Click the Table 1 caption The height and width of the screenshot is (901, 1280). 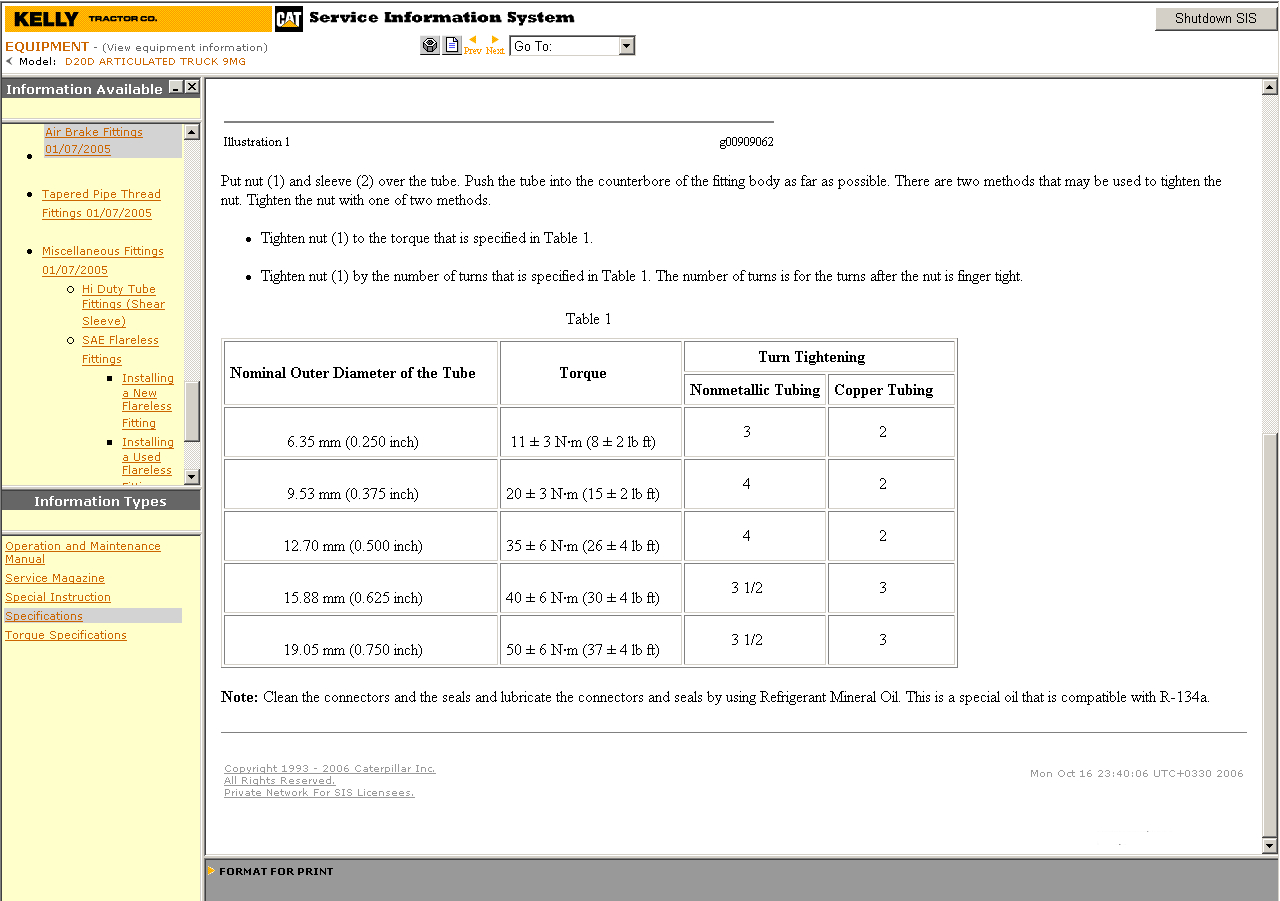[x=588, y=319]
